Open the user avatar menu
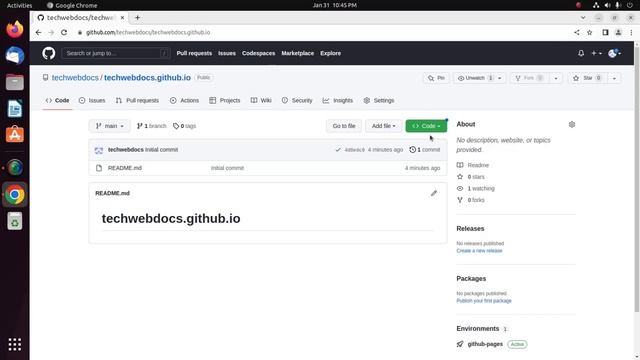Screen dimensions: 640x360 (614, 53)
